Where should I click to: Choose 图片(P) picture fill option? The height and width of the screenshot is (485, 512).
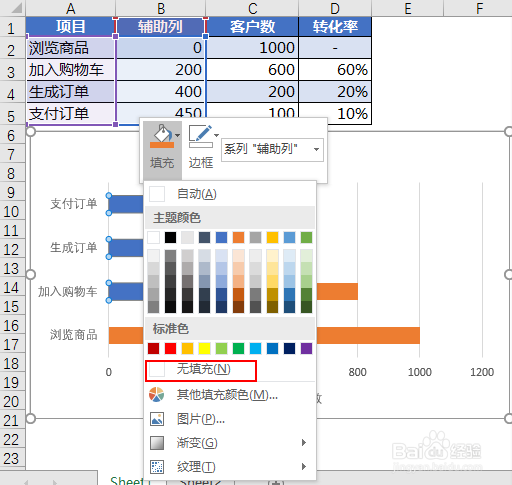pos(229,419)
